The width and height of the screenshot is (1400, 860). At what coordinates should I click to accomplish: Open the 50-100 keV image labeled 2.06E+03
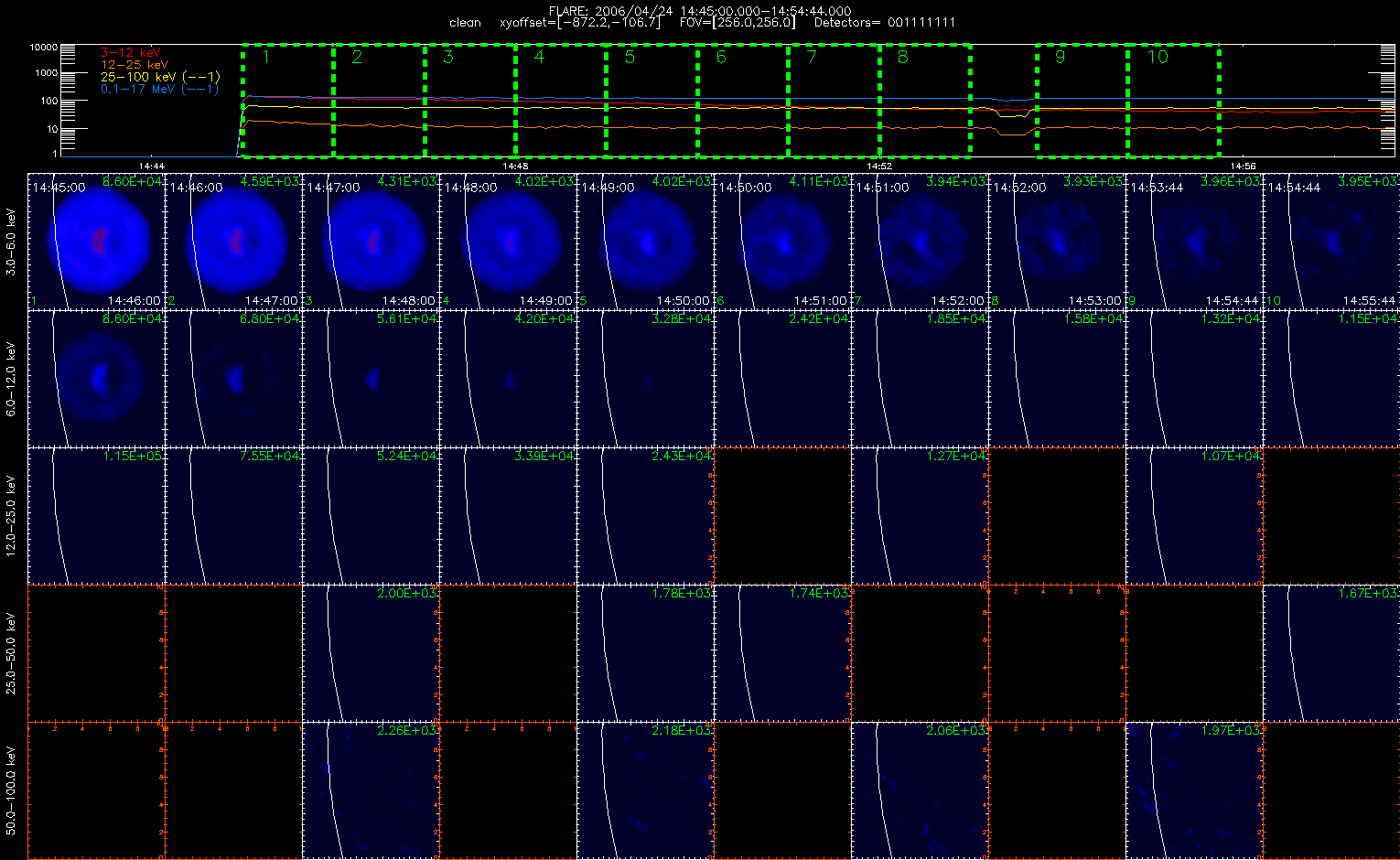[x=920, y=790]
